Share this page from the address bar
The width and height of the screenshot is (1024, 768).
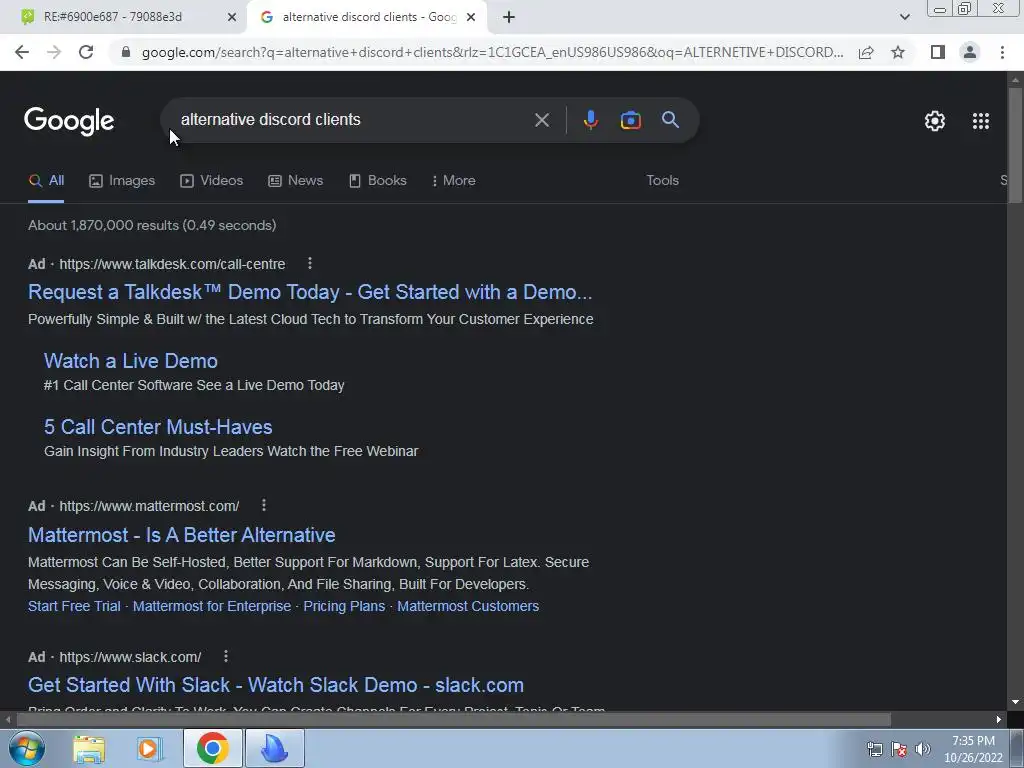click(x=866, y=52)
